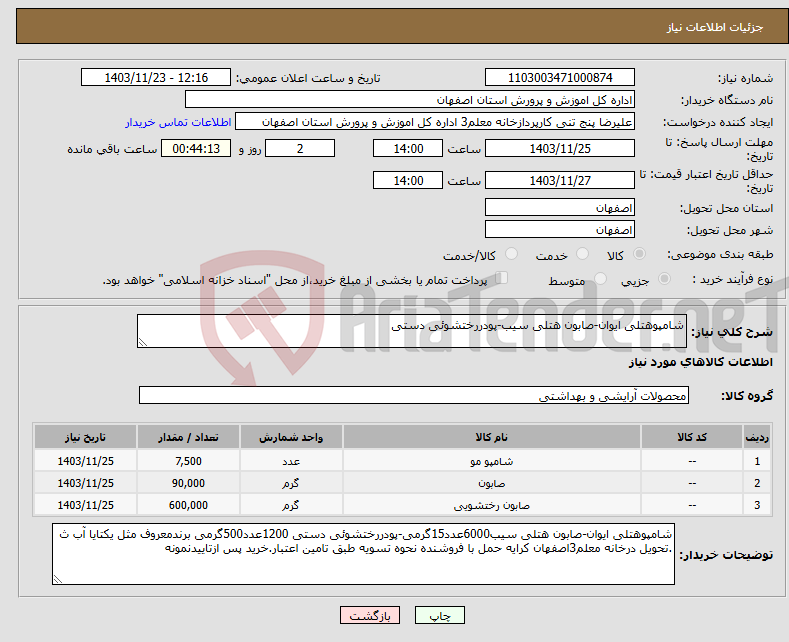Click the تعداد / مقدار column header
The width and height of the screenshot is (789, 642).
tap(188, 437)
